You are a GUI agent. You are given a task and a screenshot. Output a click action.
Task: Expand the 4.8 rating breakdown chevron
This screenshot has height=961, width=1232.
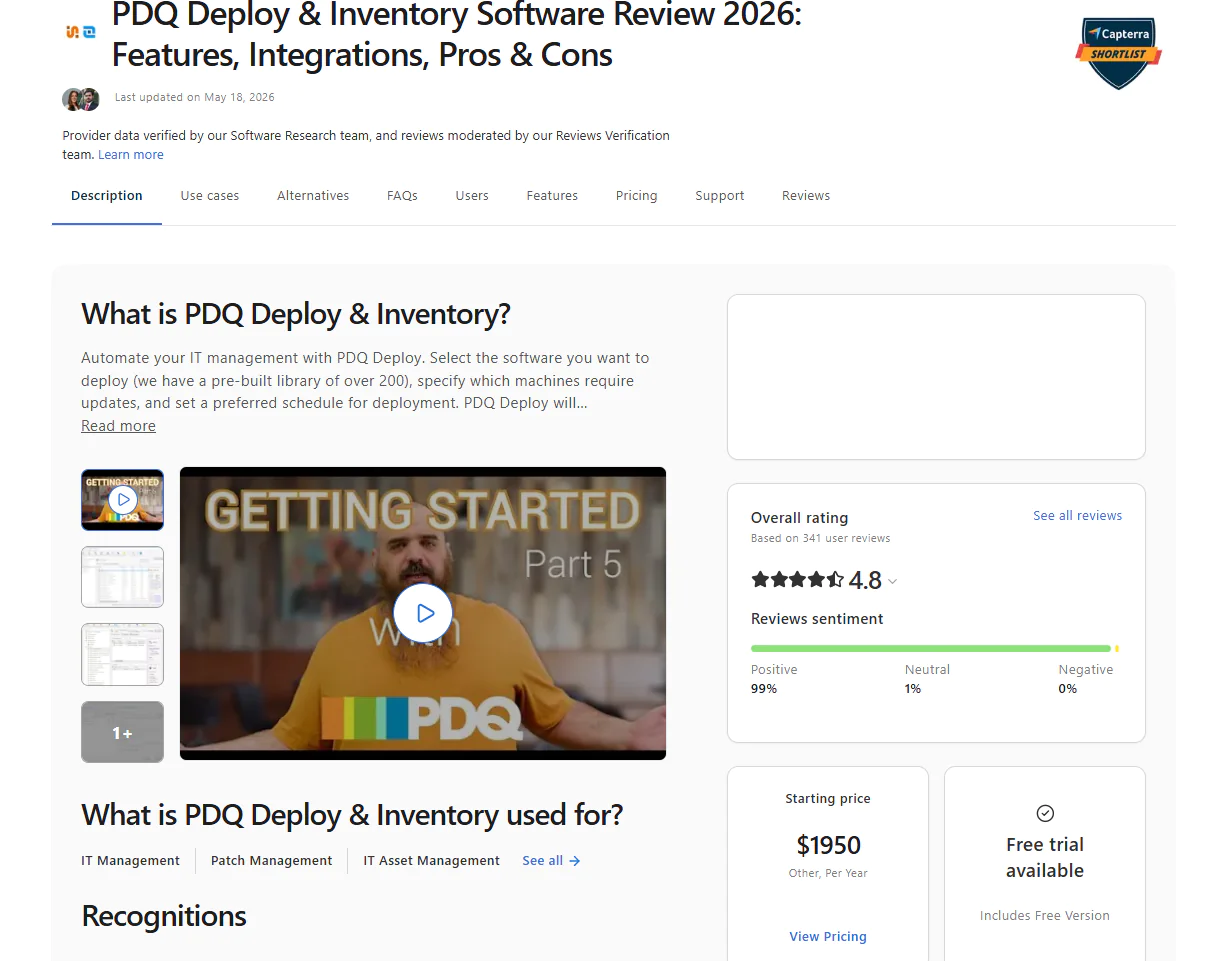[x=892, y=581]
